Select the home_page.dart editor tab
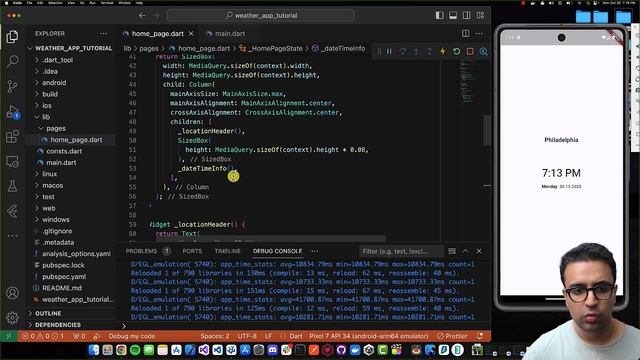The width and height of the screenshot is (640, 360). coord(158,33)
